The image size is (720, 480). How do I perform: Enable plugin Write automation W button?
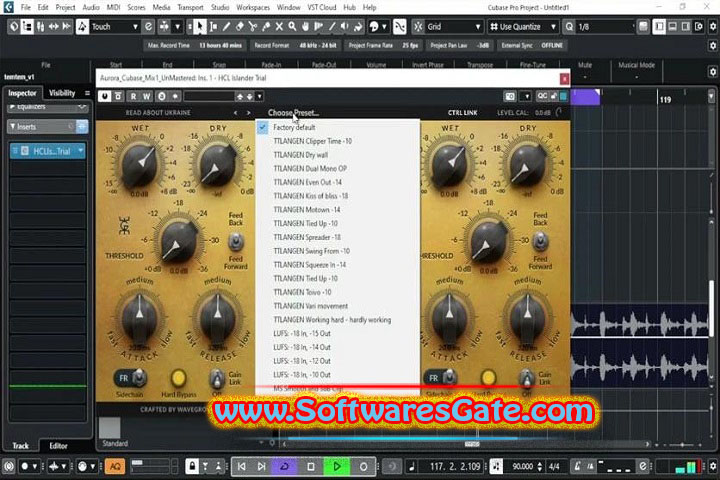pyautogui.click(x=146, y=96)
